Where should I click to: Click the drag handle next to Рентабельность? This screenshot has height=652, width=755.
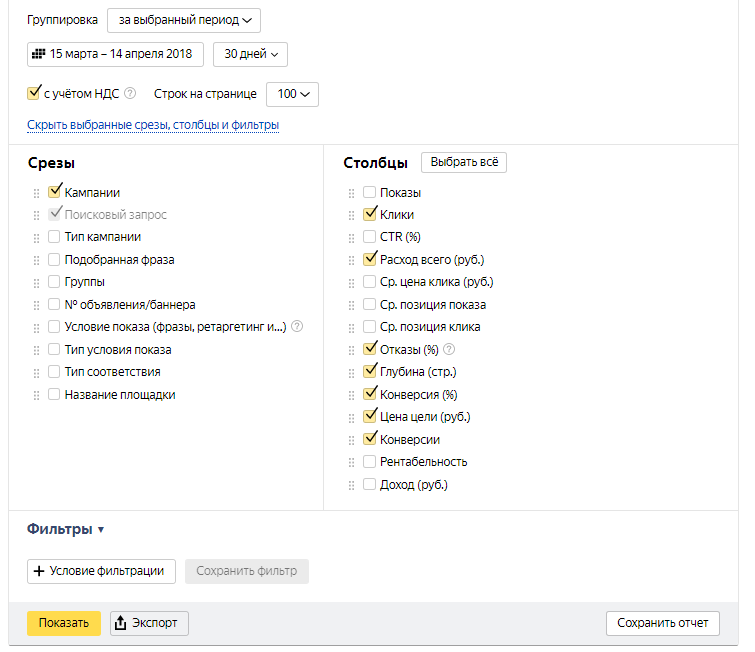351,462
